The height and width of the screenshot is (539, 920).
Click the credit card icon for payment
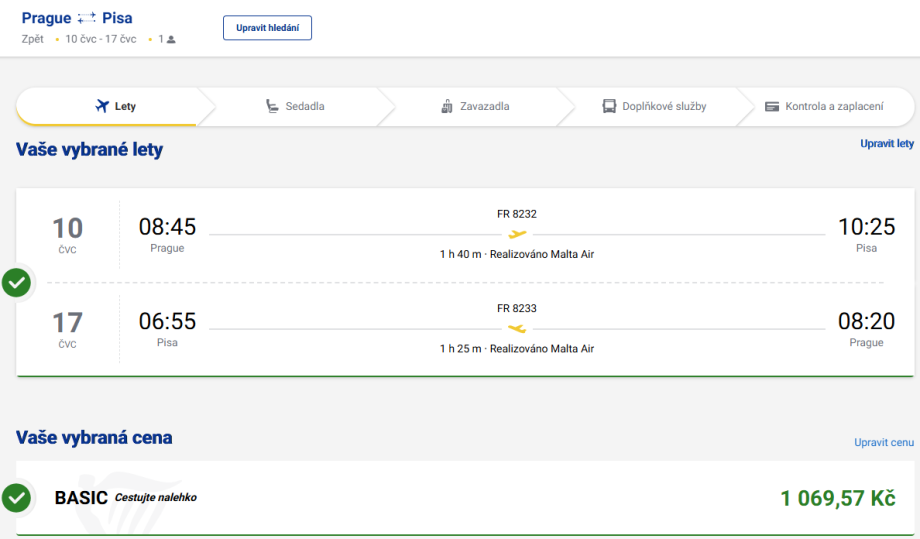[x=772, y=106]
